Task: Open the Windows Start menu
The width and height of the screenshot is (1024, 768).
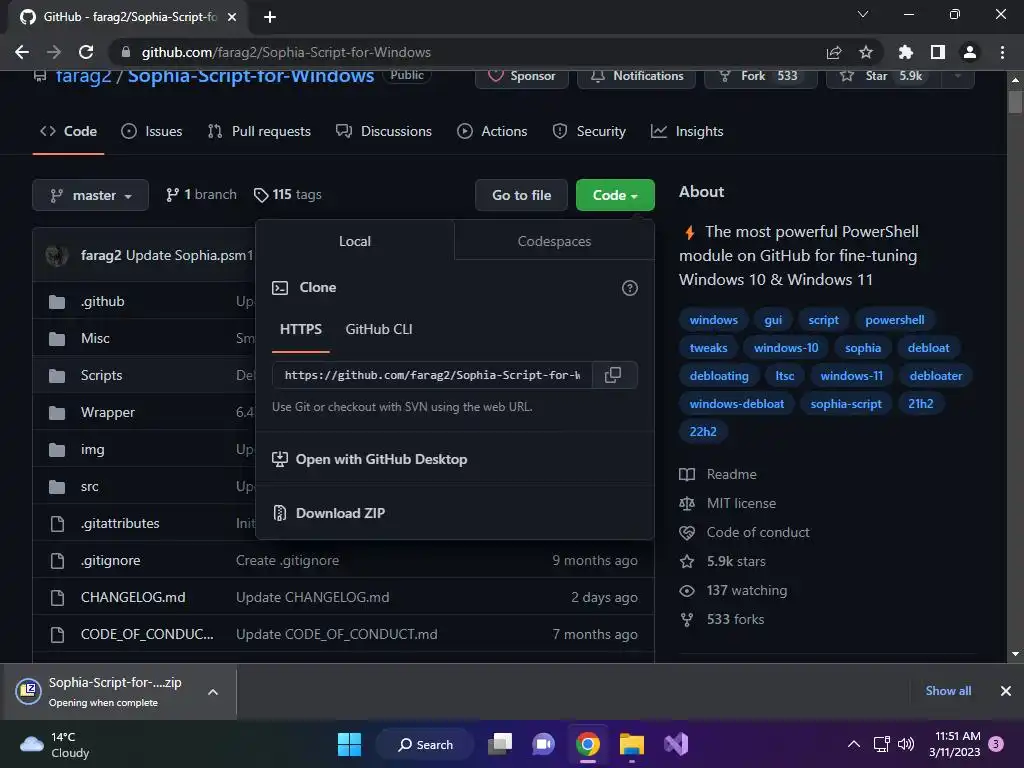Action: [x=349, y=744]
